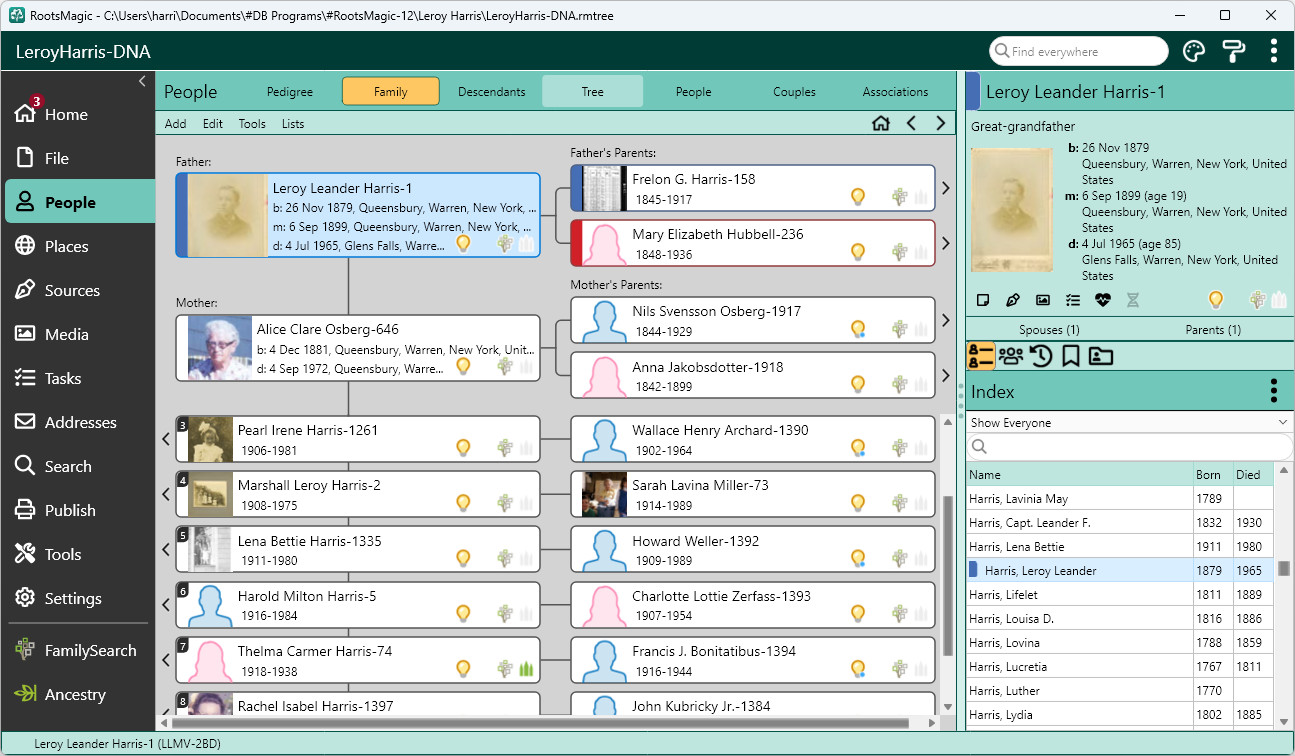Open the color theme palette icon
1295x756 pixels.
click(x=1193, y=51)
